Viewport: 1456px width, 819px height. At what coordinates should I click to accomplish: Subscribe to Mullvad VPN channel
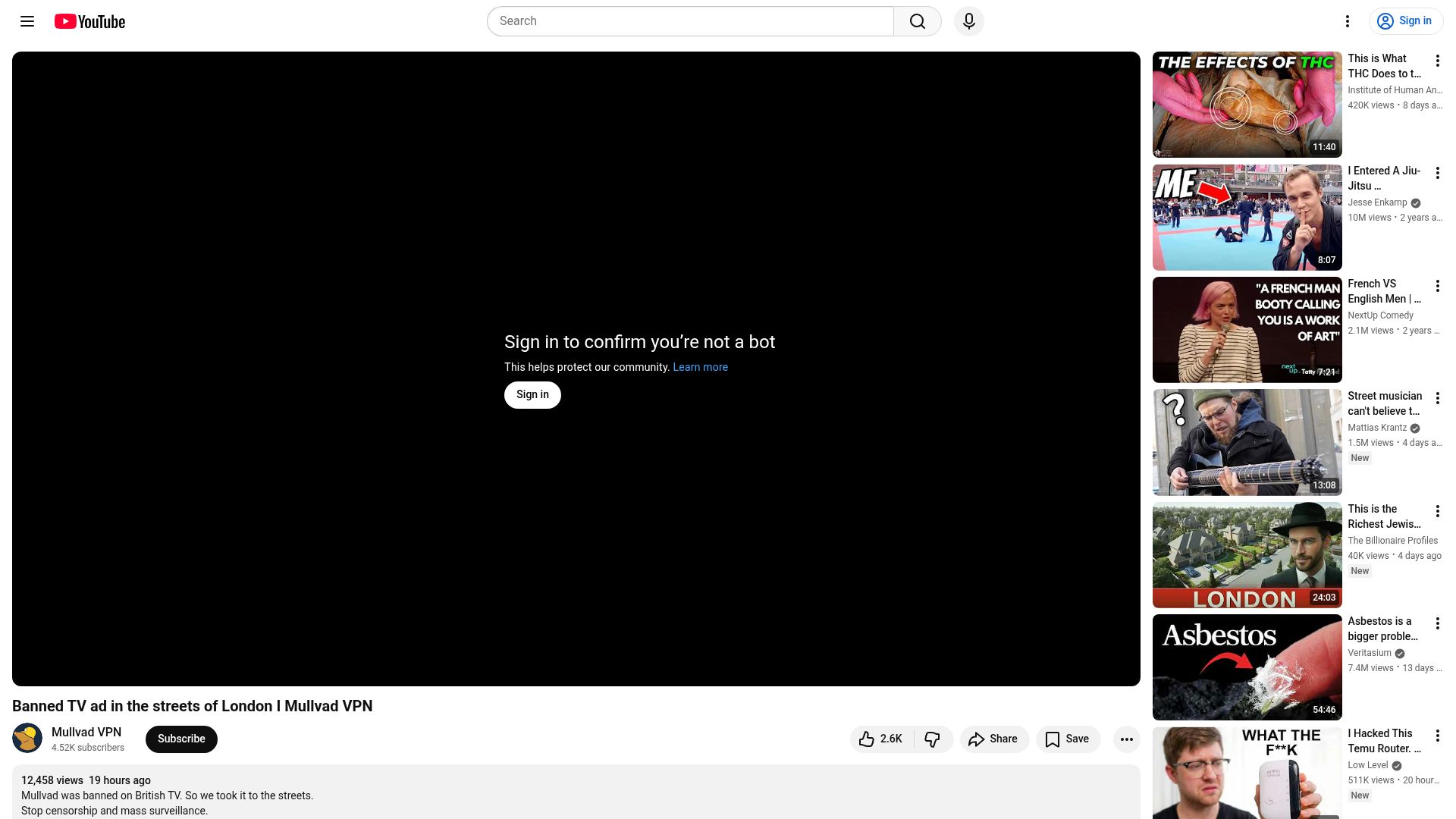coord(181,739)
